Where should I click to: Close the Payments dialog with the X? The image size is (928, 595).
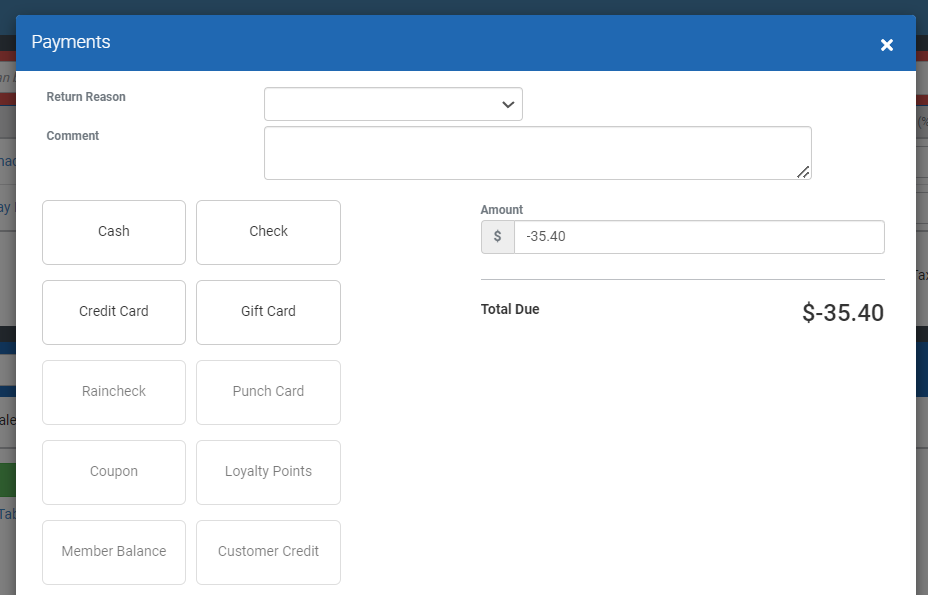pyautogui.click(x=886, y=45)
